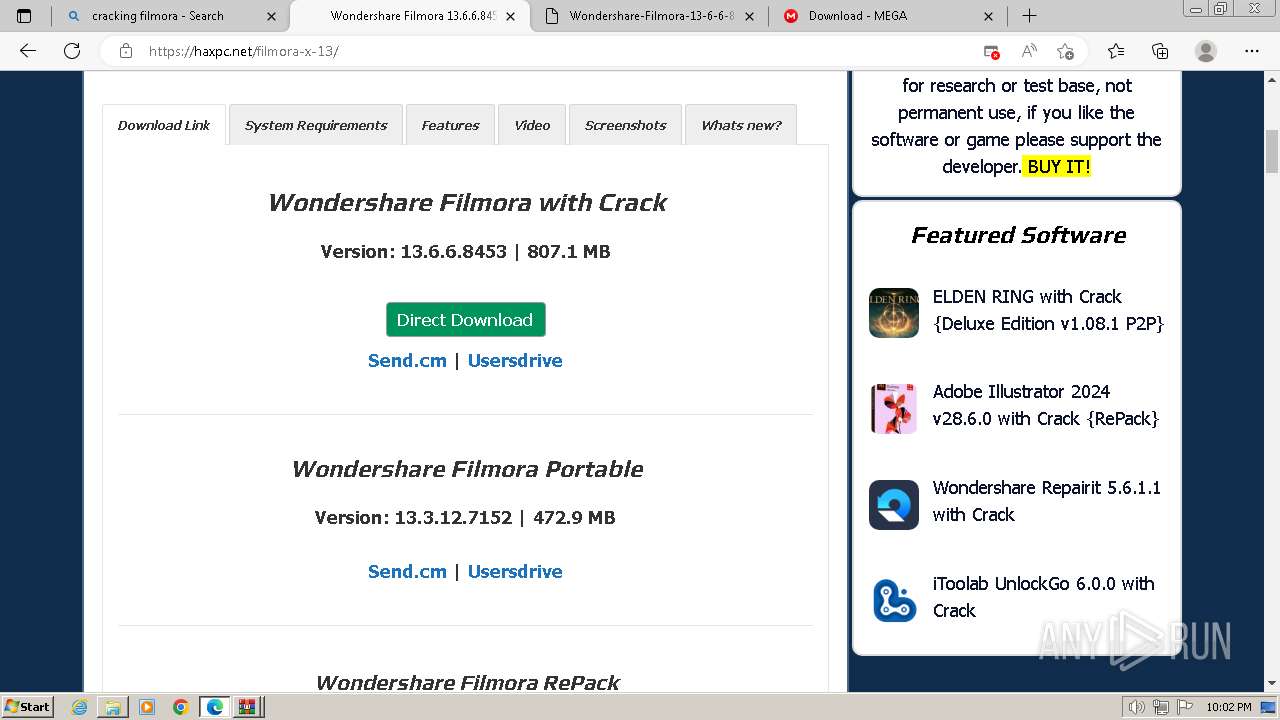Image resolution: width=1280 pixels, height=720 pixels.
Task: Click Usersdrive link under Filmora with Crack
Action: tap(515, 361)
